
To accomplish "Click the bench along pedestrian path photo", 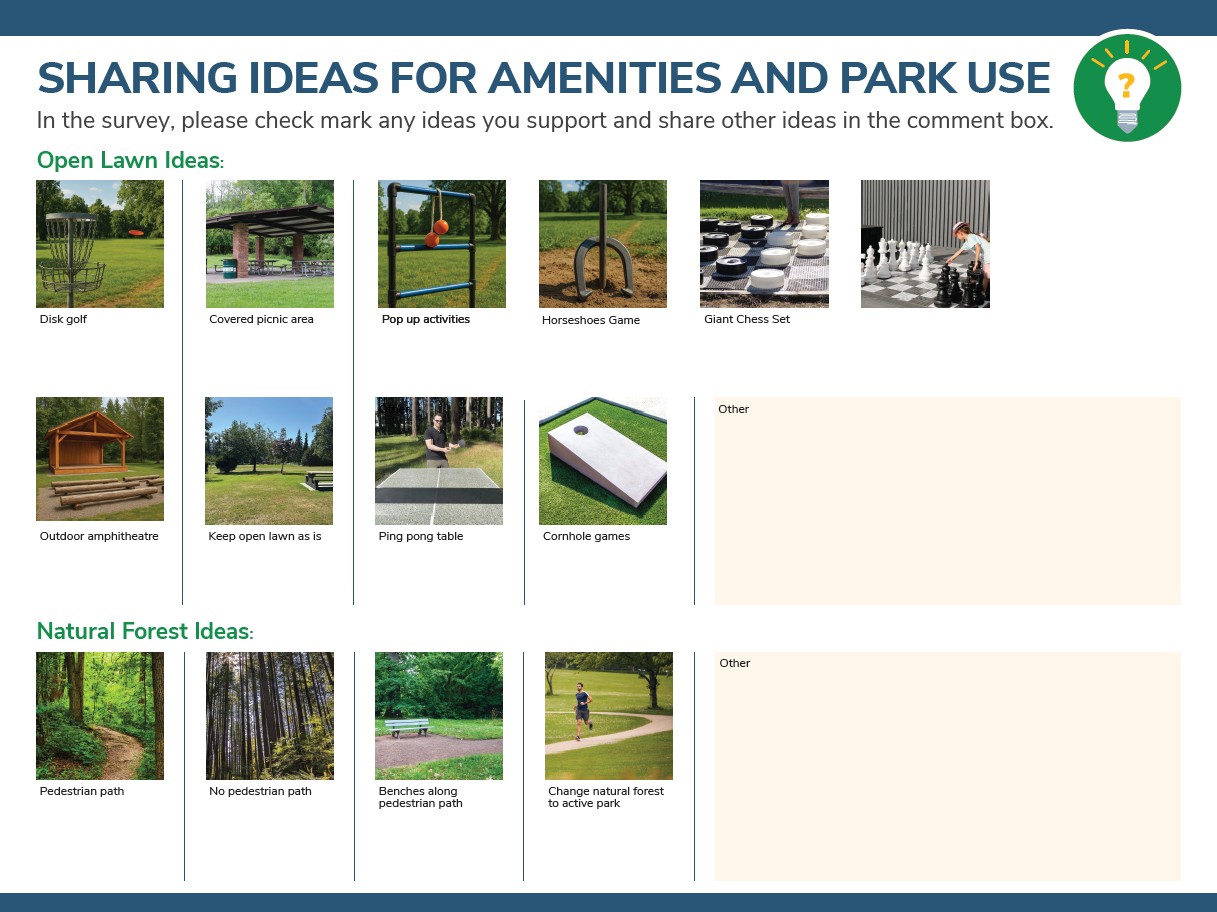I will [439, 716].
